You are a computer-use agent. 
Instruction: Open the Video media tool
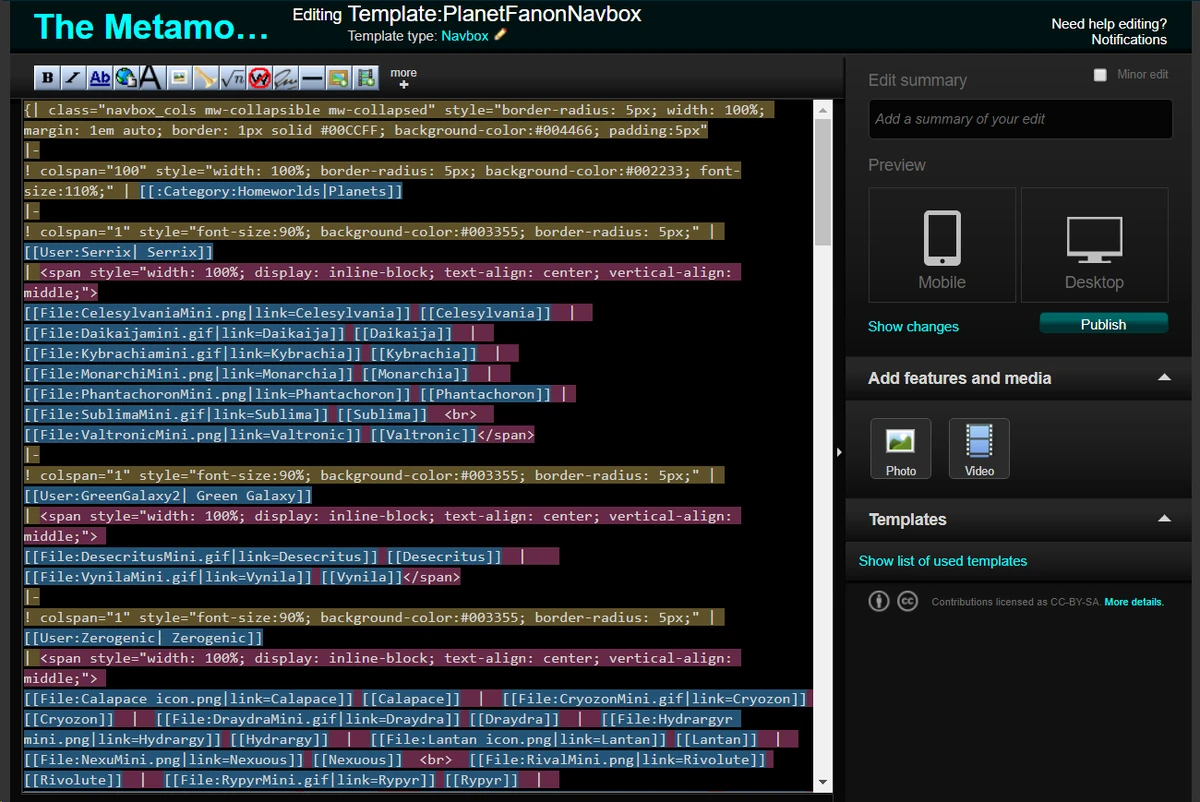coord(978,447)
